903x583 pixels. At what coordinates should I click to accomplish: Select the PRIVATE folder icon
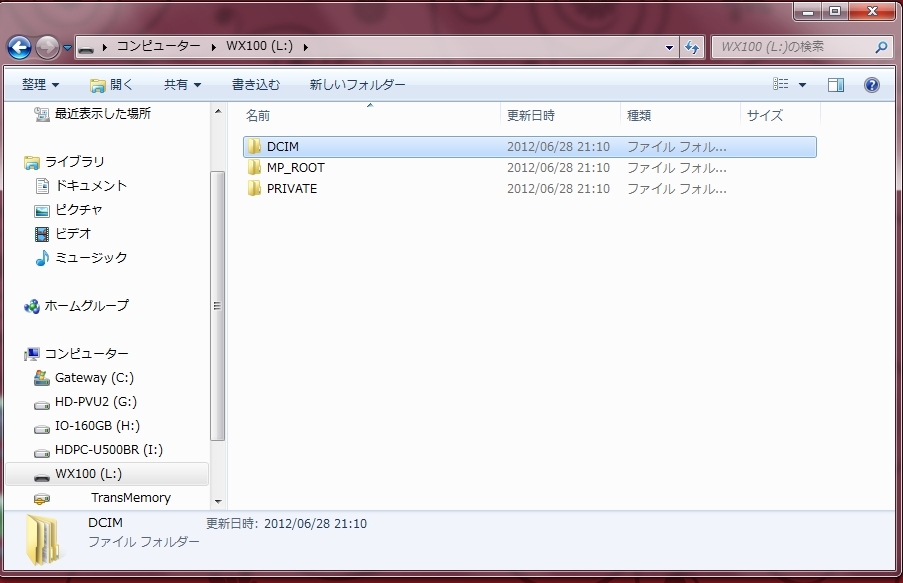(x=255, y=188)
